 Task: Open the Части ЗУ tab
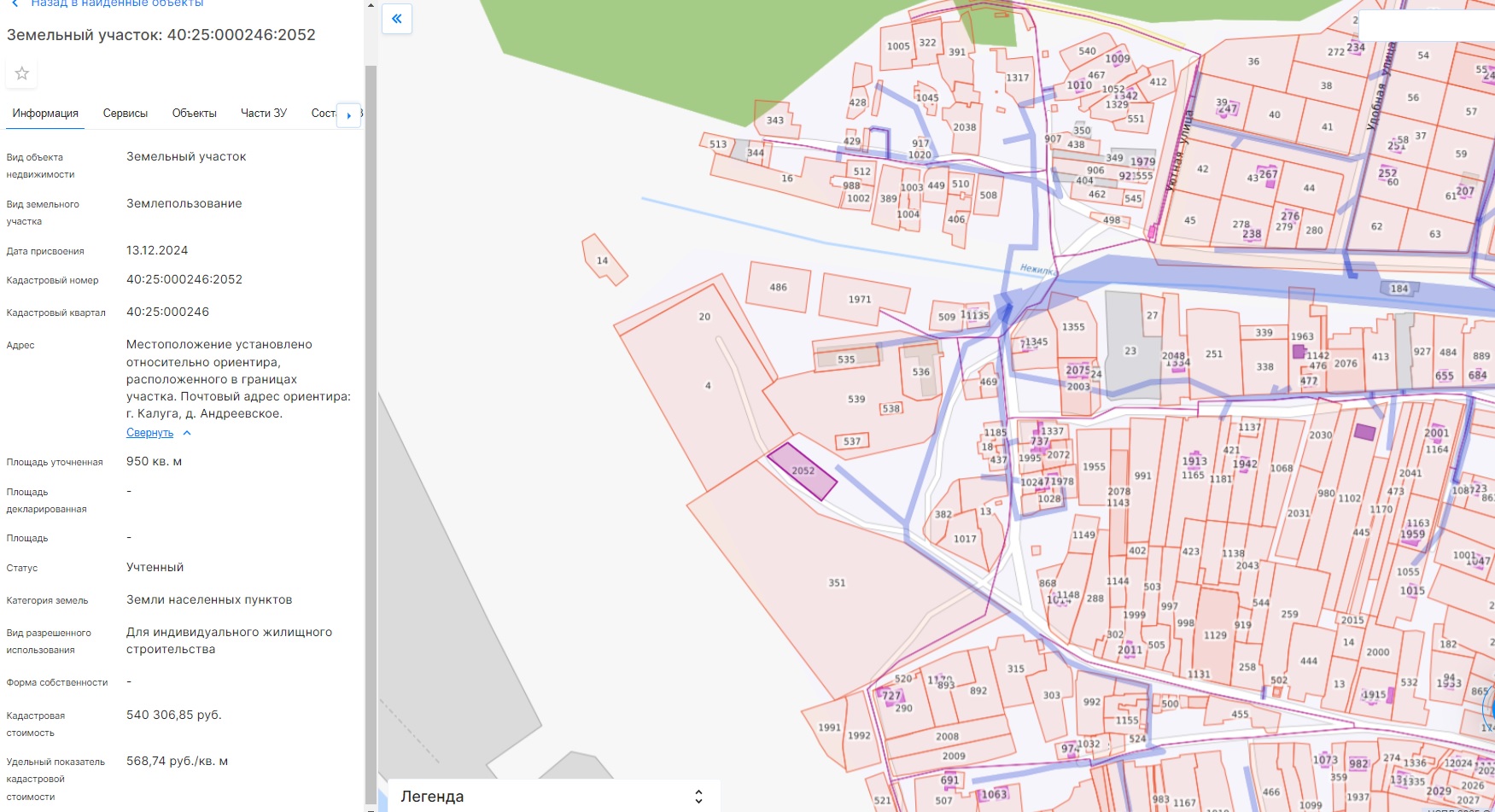(264, 114)
